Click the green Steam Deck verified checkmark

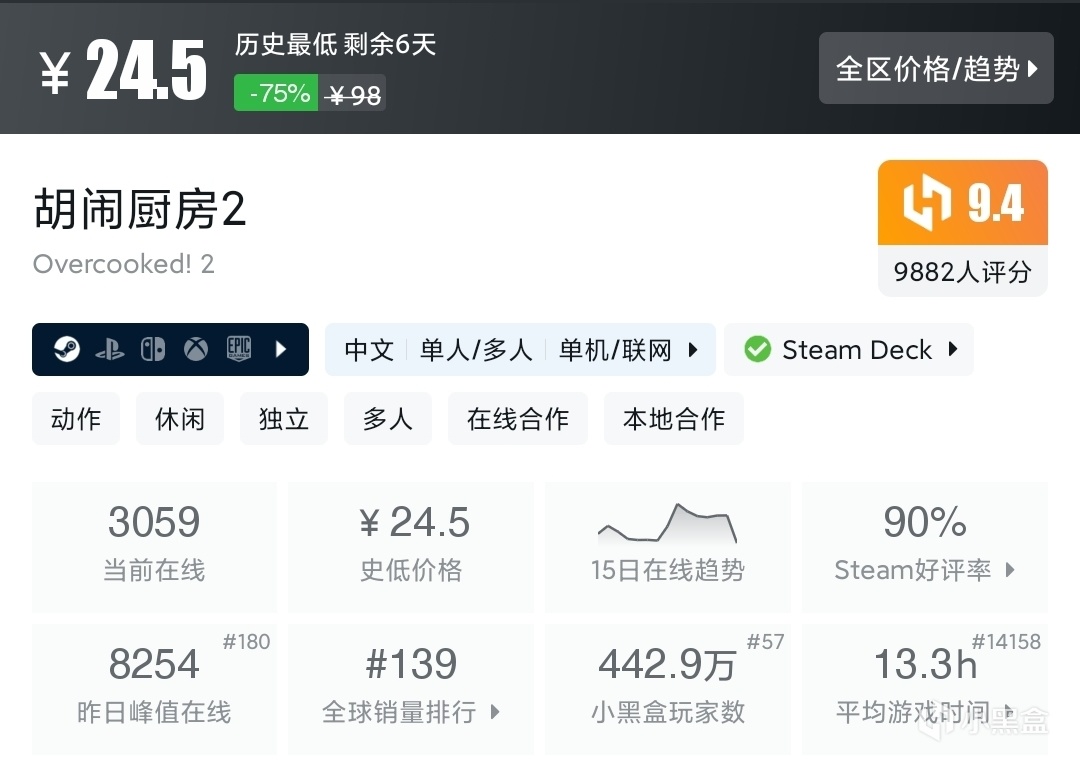point(757,350)
